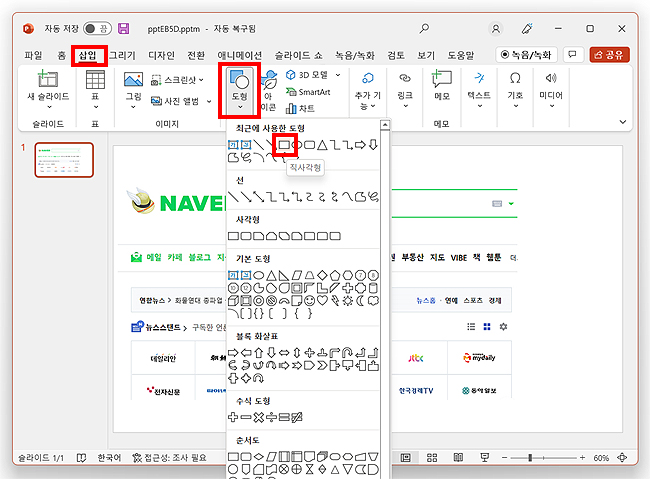Open the comments pane speech bubble icon
Image resolution: width=650 pixels, height=479 pixels.
pos(572,54)
